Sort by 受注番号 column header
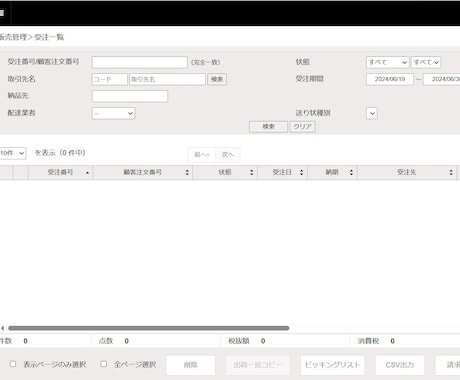The image size is (460, 380). pyautogui.click(x=60, y=172)
